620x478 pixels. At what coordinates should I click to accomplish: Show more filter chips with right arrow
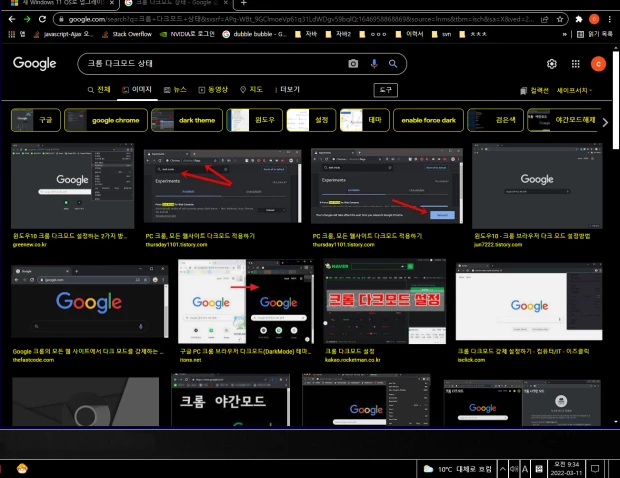[605, 123]
